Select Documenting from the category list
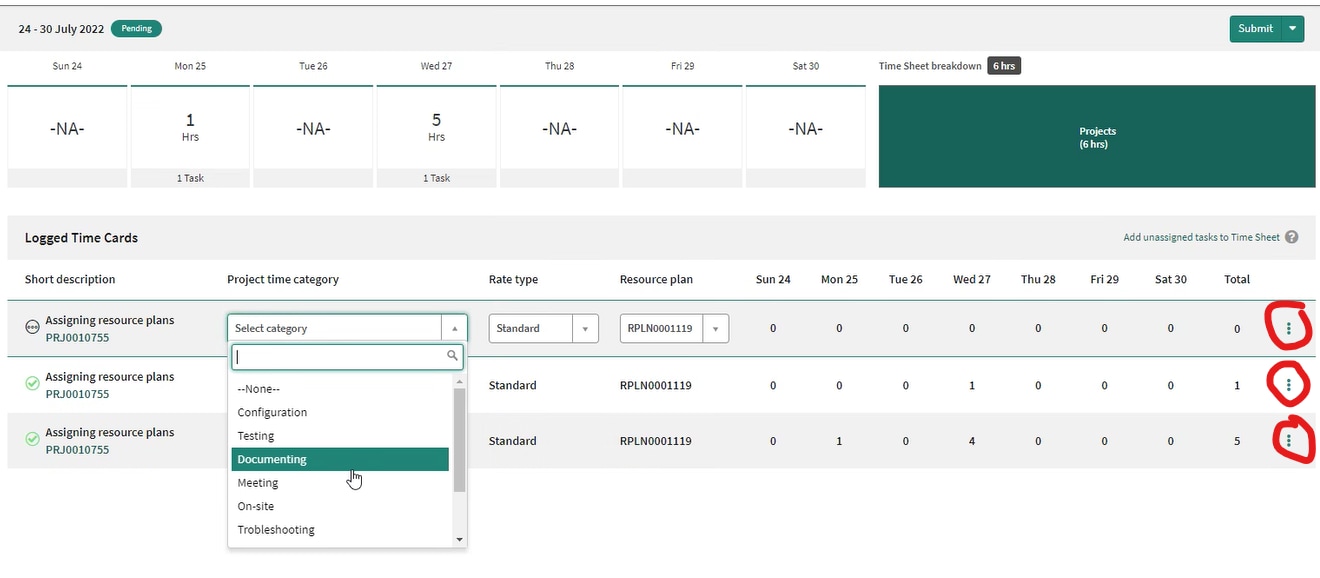The height and width of the screenshot is (578, 1320). pos(272,460)
